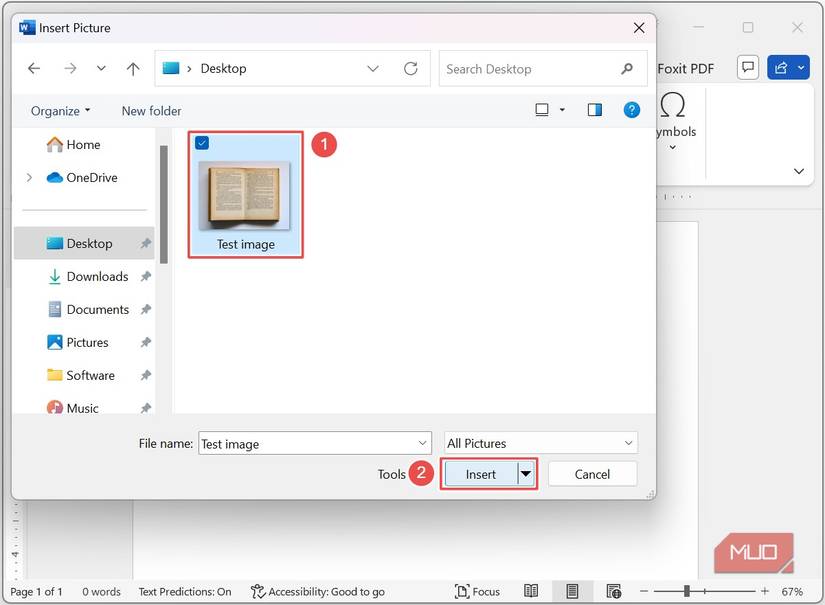825x605 pixels.
Task: Click the 0 words count
Action: pyautogui.click(x=102, y=592)
